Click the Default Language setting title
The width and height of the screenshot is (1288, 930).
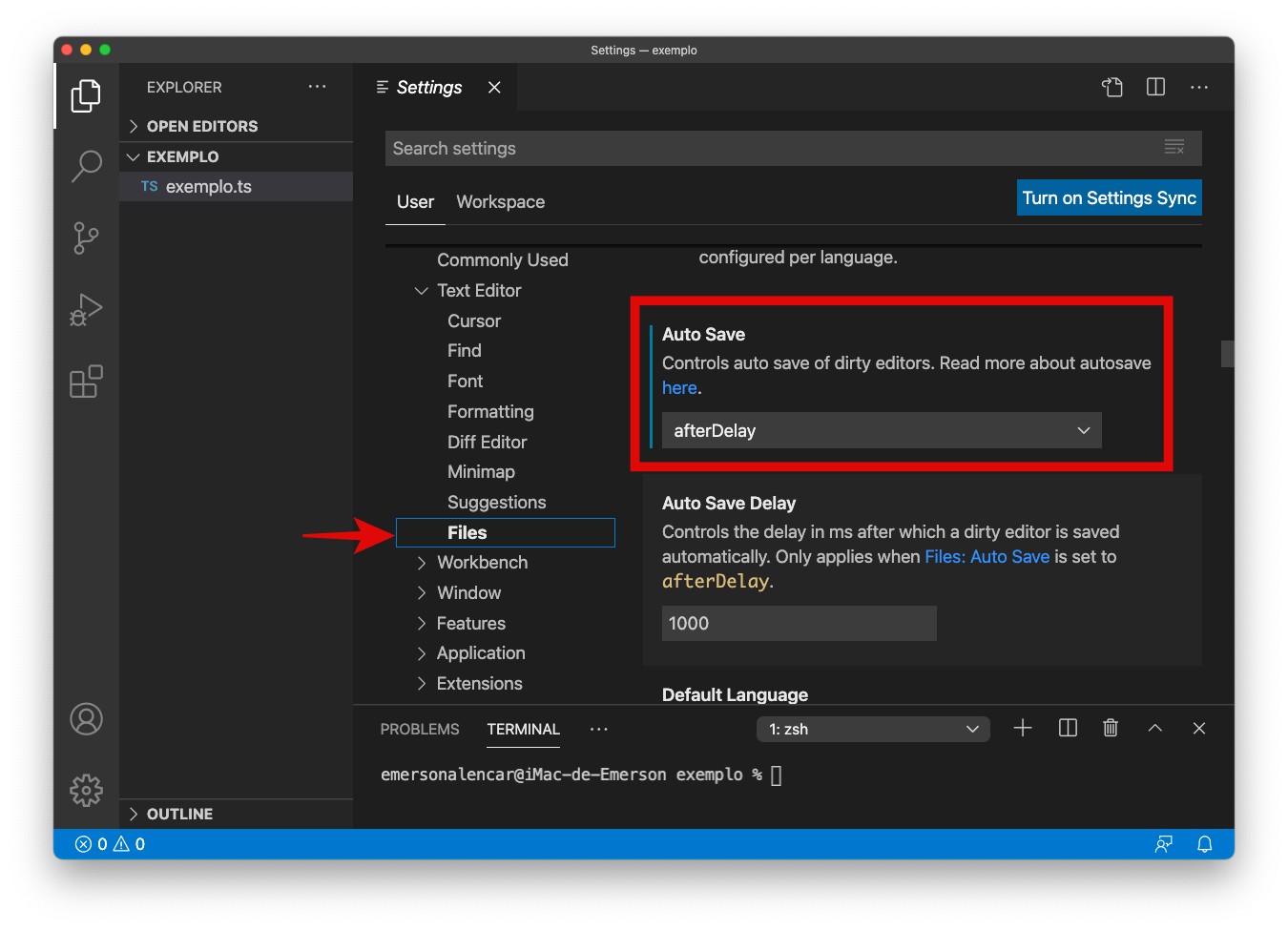pyautogui.click(x=735, y=694)
